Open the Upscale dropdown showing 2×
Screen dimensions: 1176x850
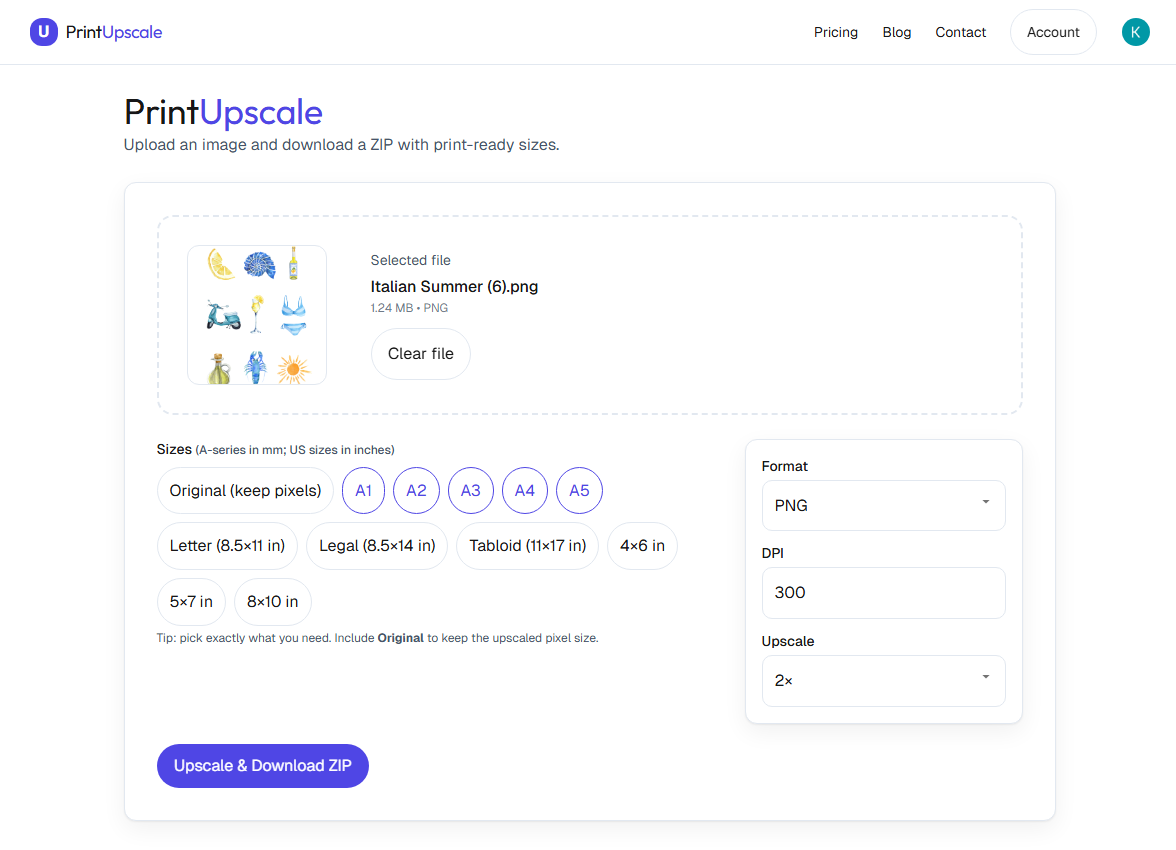click(884, 681)
